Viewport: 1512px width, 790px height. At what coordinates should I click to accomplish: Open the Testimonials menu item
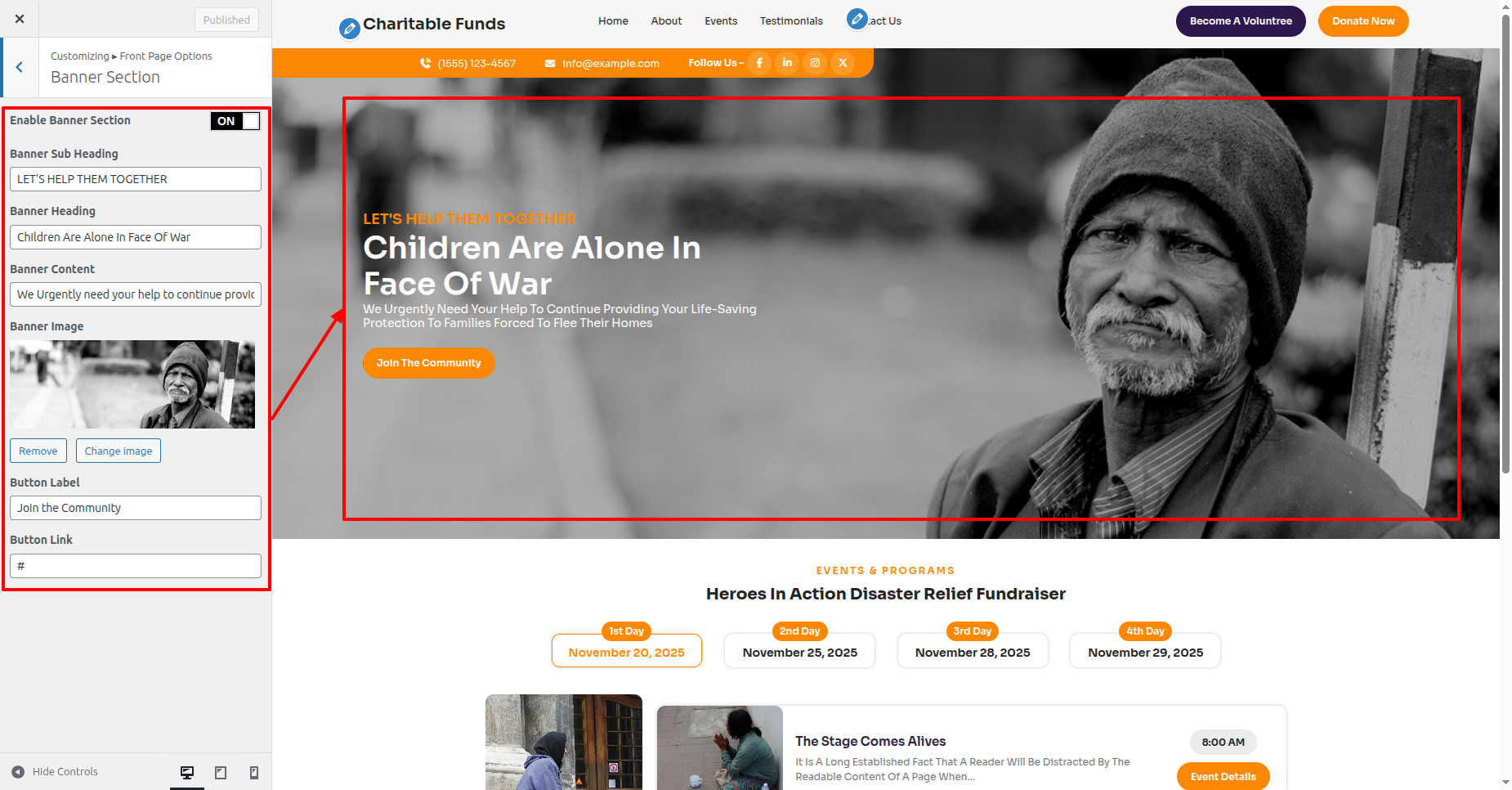click(x=791, y=21)
